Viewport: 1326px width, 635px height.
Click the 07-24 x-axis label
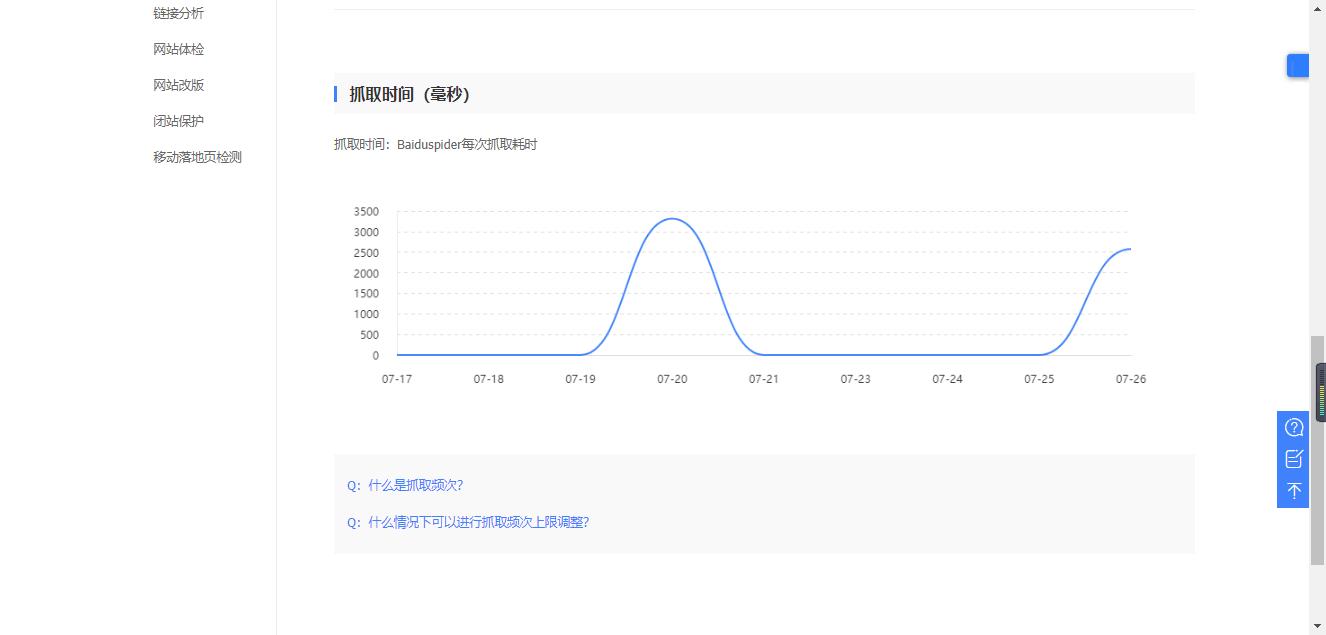click(947, 379)
